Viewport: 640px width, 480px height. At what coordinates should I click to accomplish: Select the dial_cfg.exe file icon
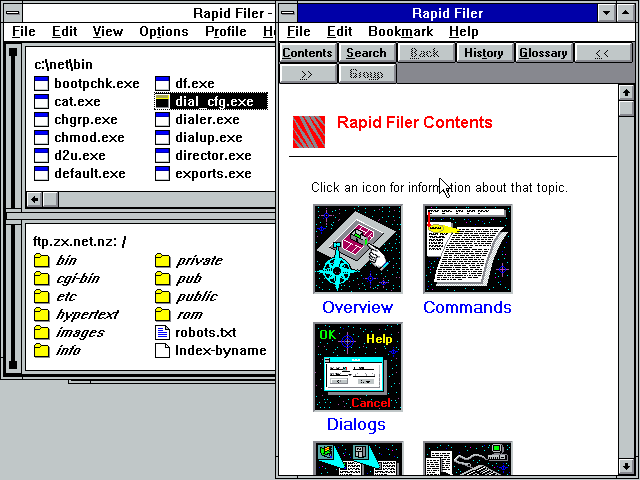tap(162, 102)
